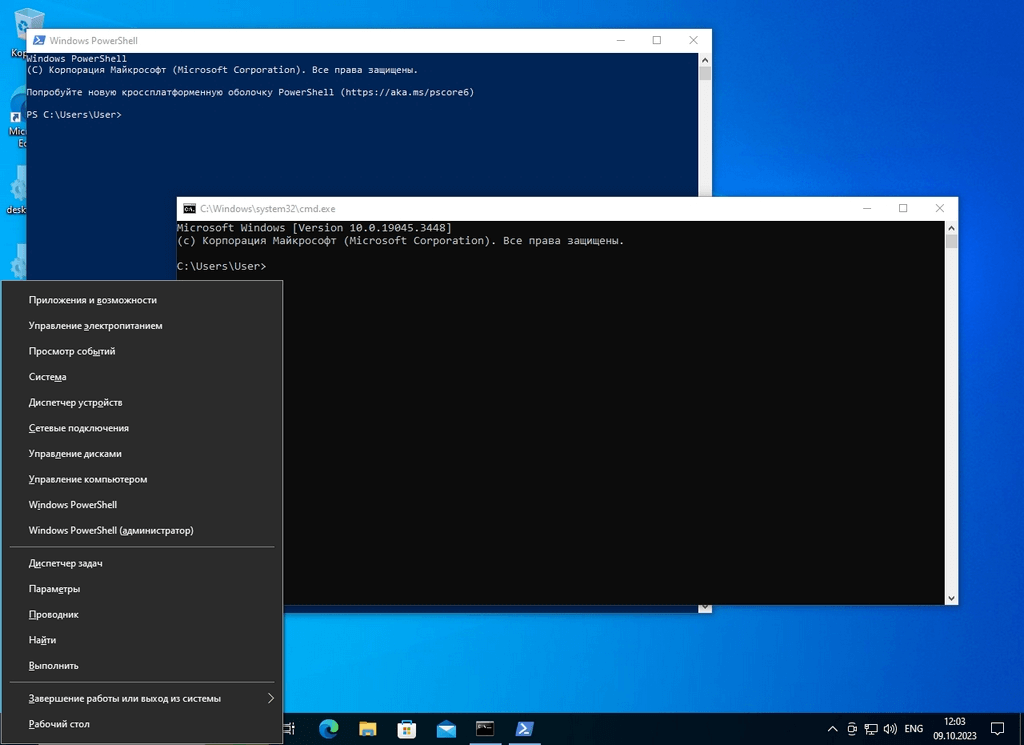Launch Microsoft Store from taskbar

click(x=407, y=729)
